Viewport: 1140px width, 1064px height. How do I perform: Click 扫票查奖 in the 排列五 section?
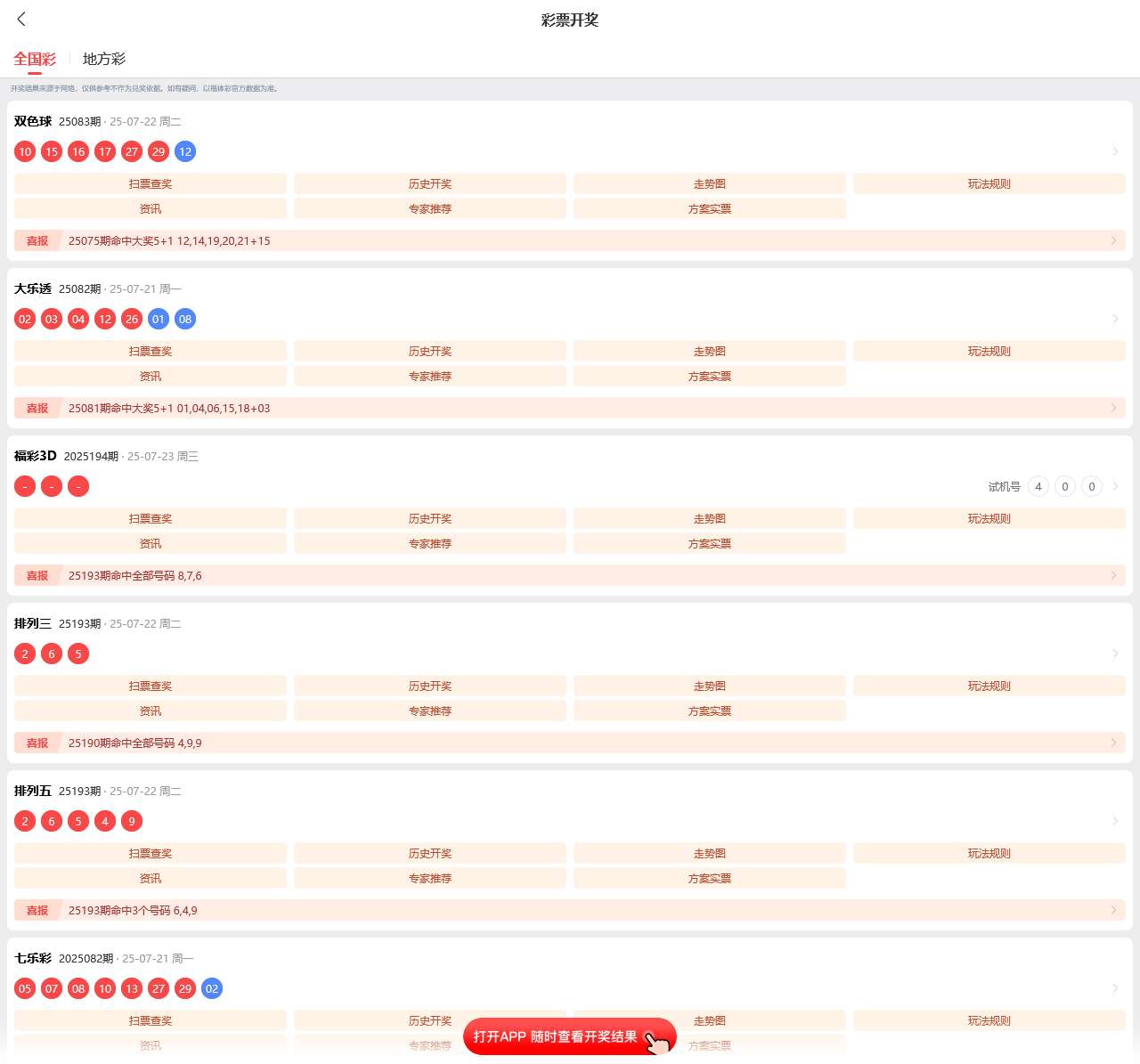click(151, 853)
